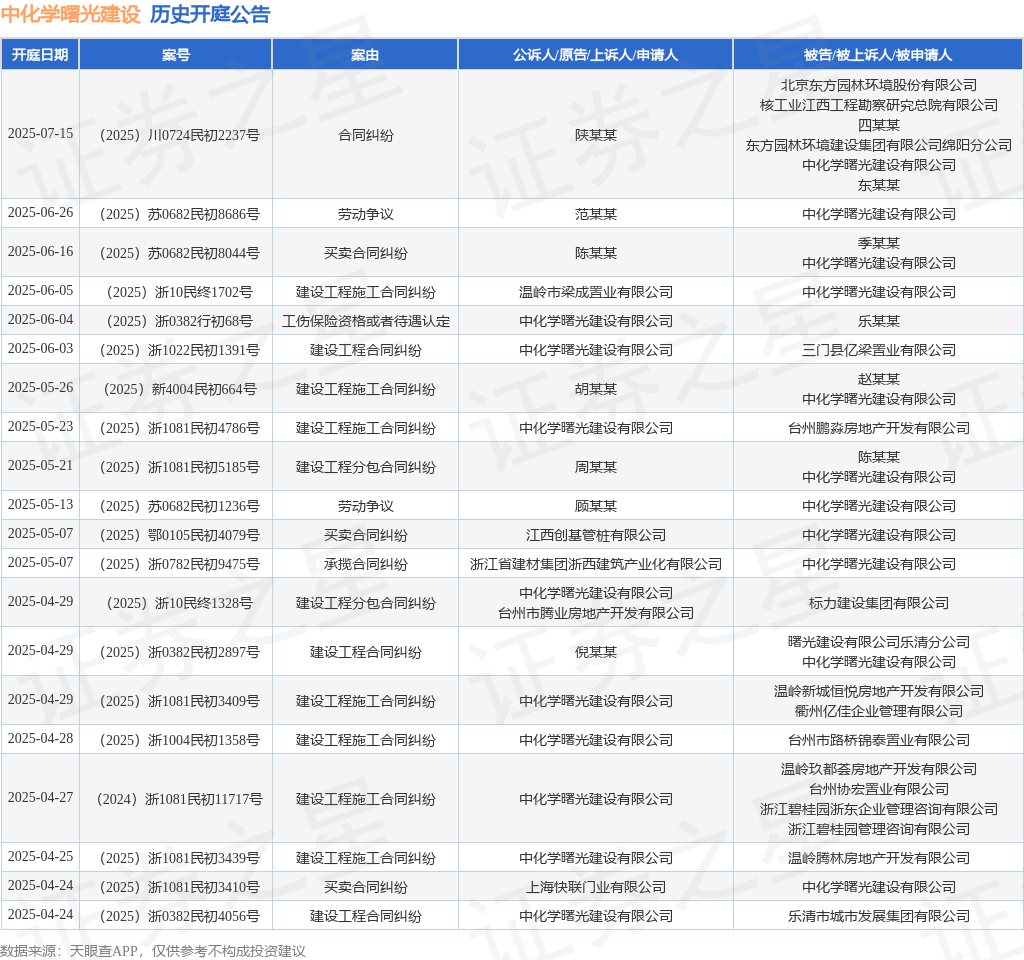This screenshot has width=1024, height=960.
Task: Click defendant 核工业江西工程勘察研究总院有限公司
Action: coord(879,105)
